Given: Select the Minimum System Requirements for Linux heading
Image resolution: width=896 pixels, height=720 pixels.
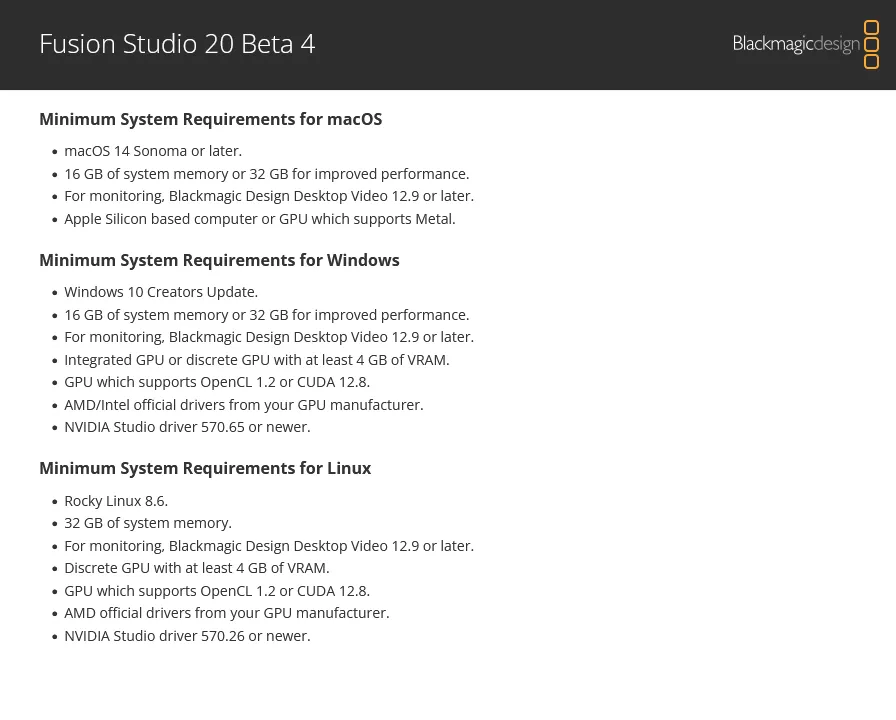Looking at the screenshot, I should (x=205, y=468).
